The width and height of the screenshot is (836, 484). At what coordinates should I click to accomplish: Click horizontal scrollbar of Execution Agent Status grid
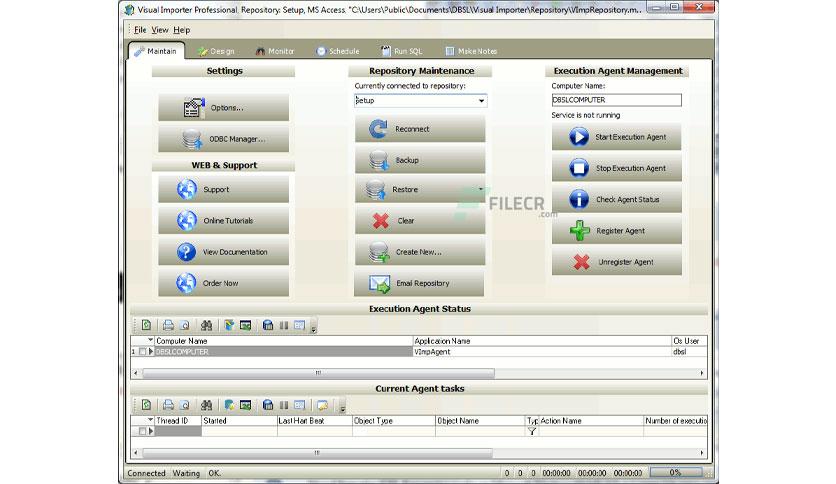click(318, 373)
